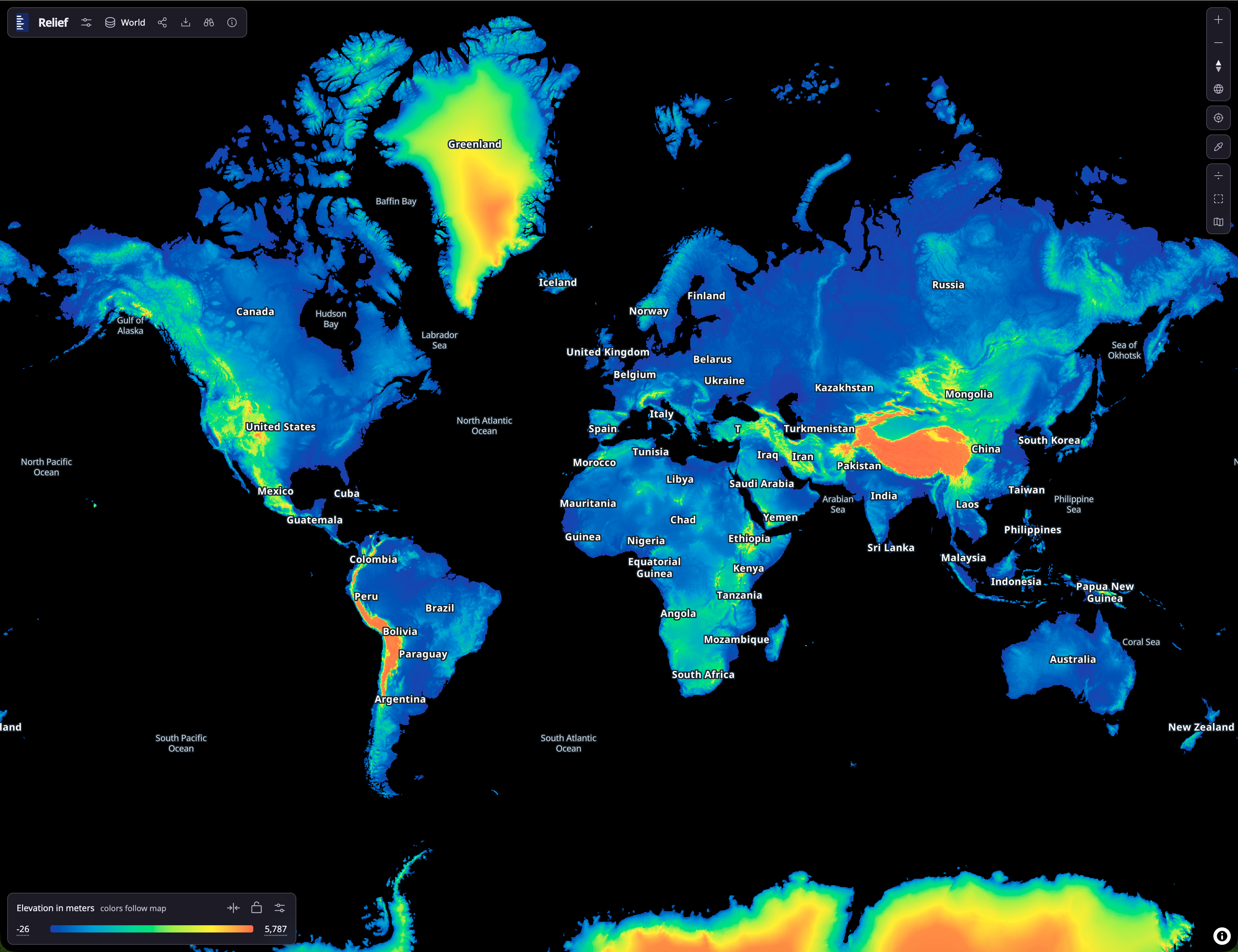Click the Kazakhstan map label

[844, 387]
